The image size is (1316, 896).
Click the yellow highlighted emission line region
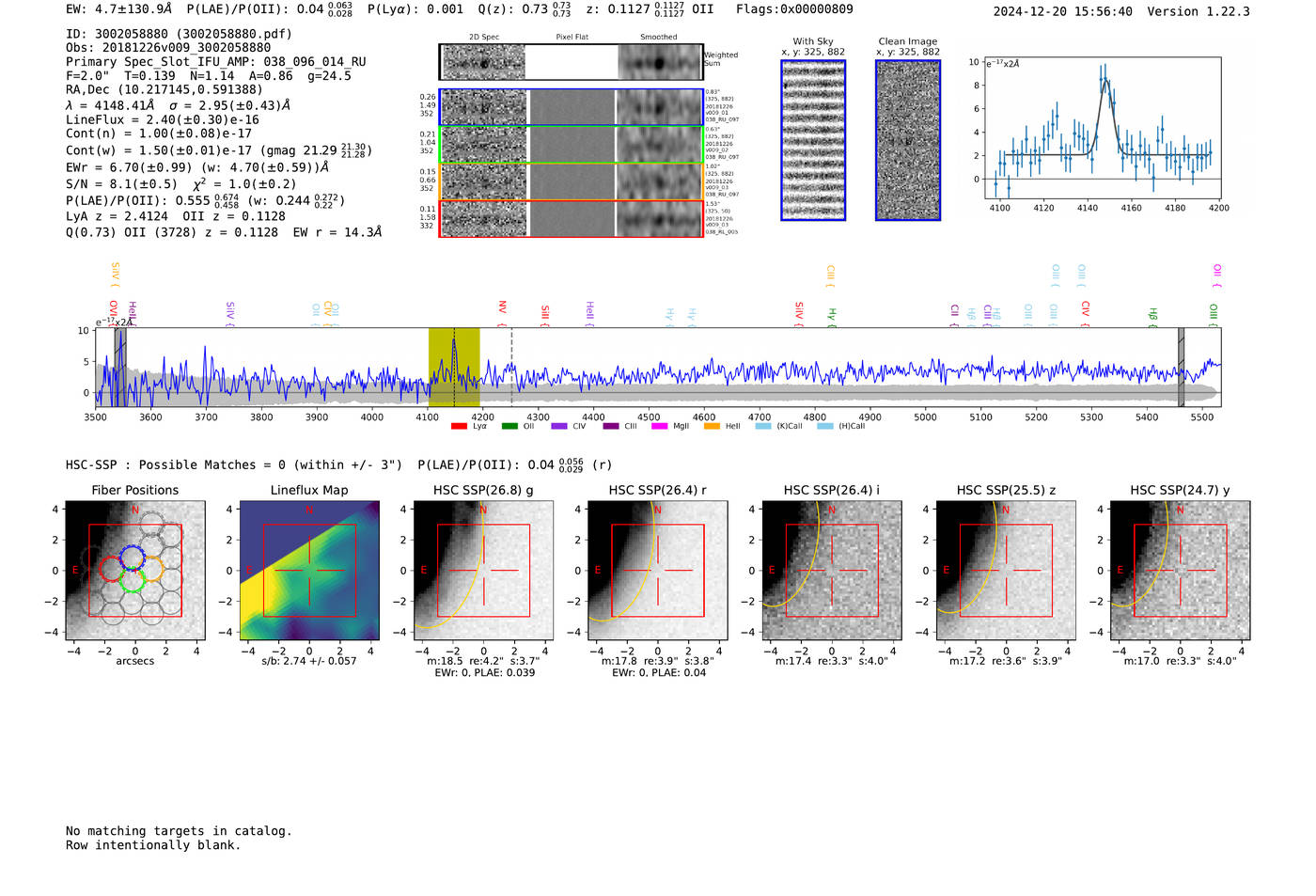click(454, 367)
